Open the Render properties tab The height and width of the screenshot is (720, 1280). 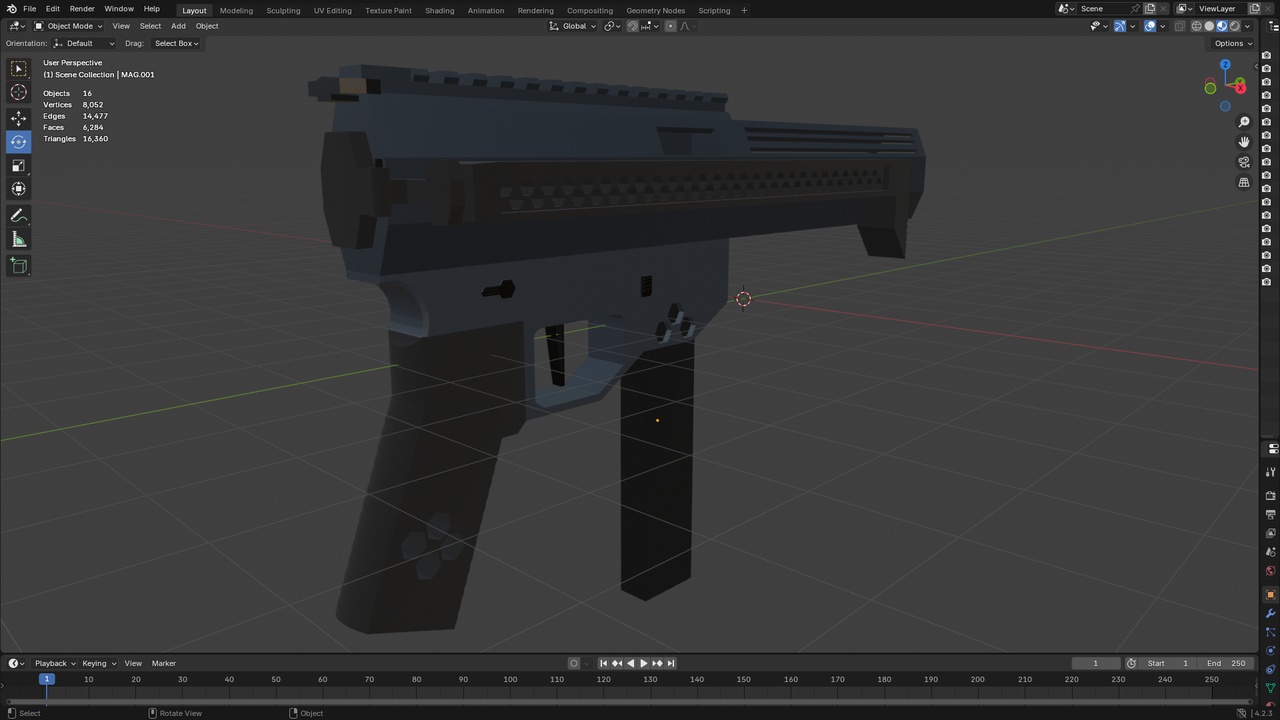1271,496
